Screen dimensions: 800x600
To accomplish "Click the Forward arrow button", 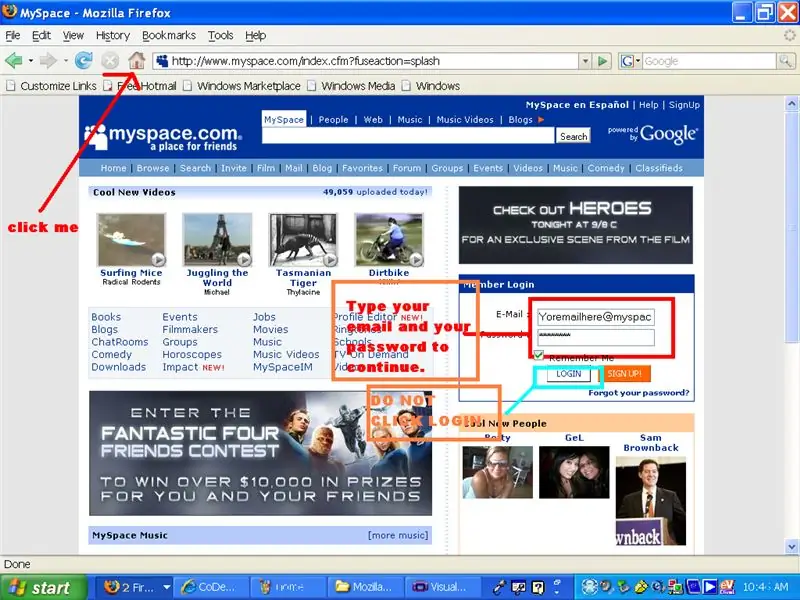I will coord(48,61).
